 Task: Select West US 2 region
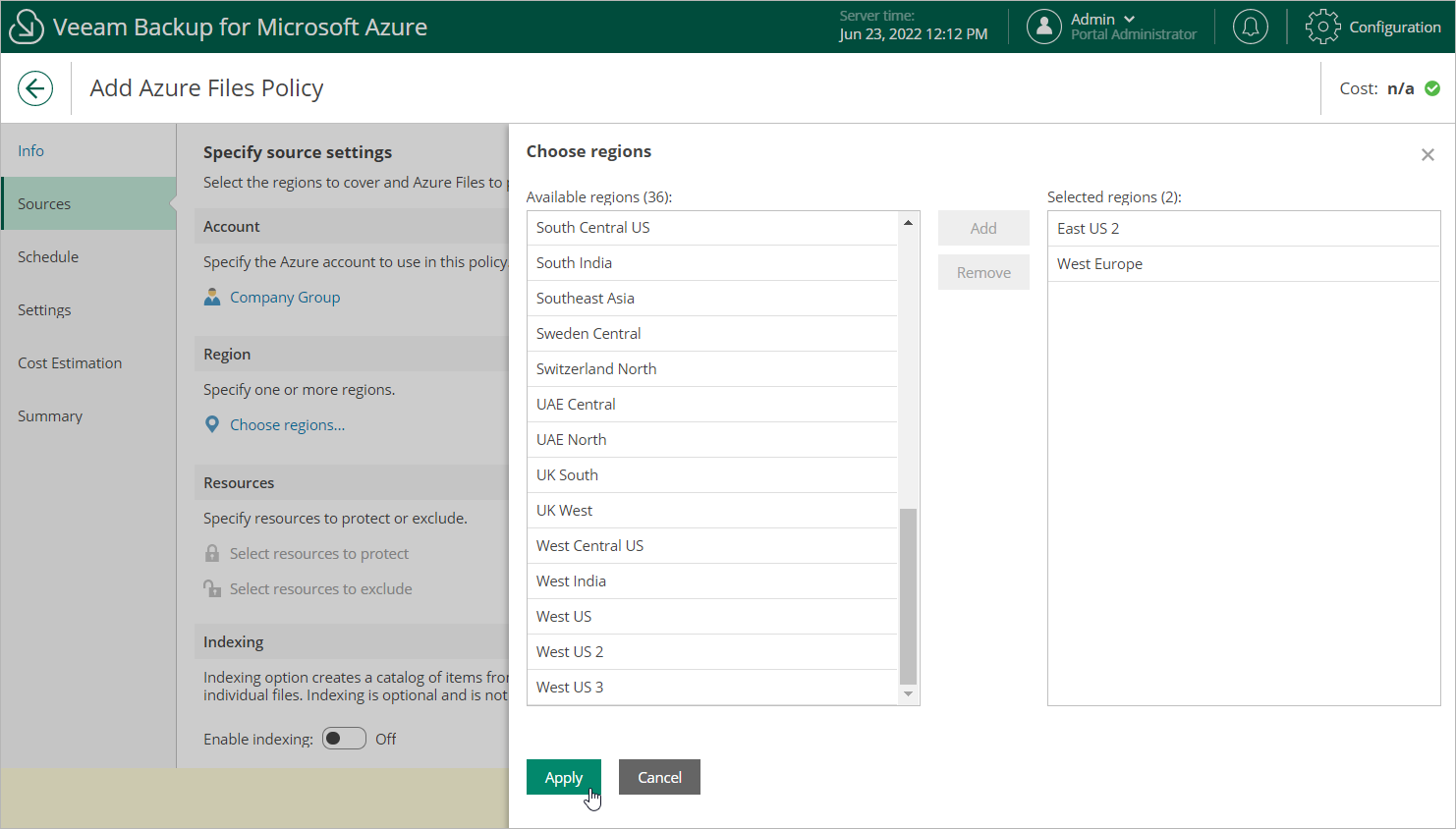(x=712, y=651)
